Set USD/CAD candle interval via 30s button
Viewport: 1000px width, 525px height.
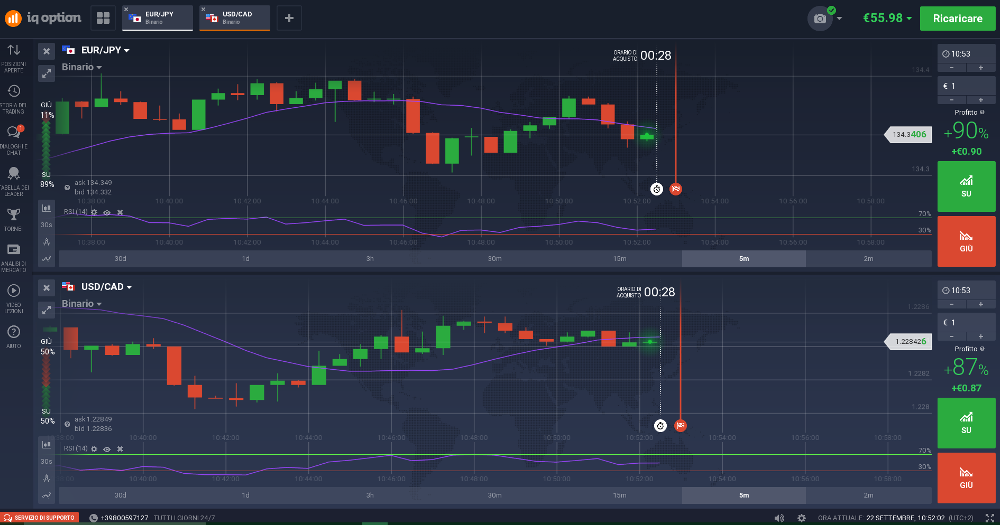(x=47, y=461)
